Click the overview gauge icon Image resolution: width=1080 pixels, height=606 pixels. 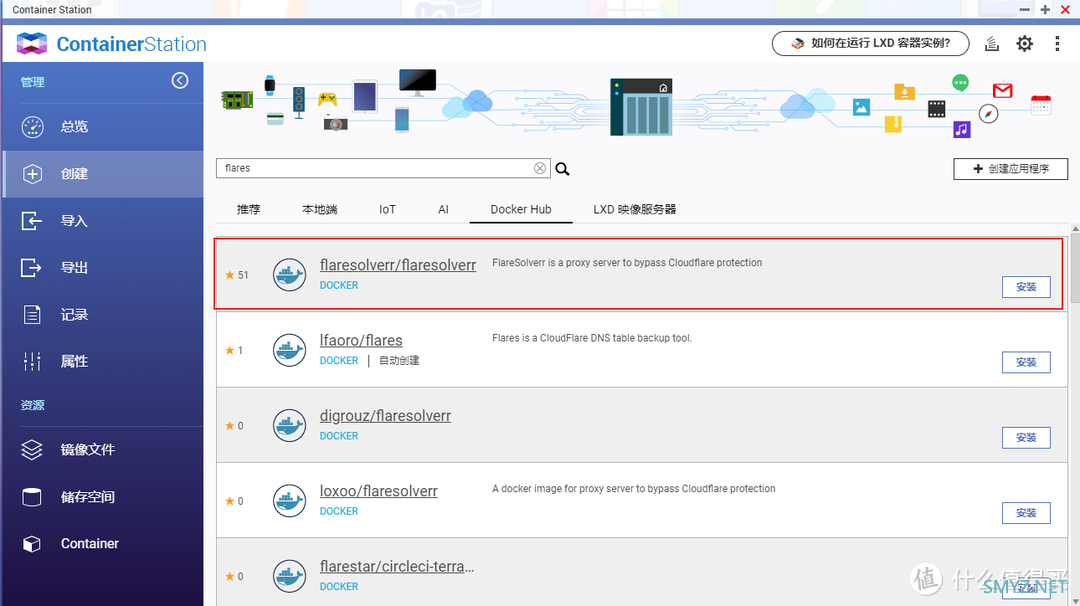point(32,127)
